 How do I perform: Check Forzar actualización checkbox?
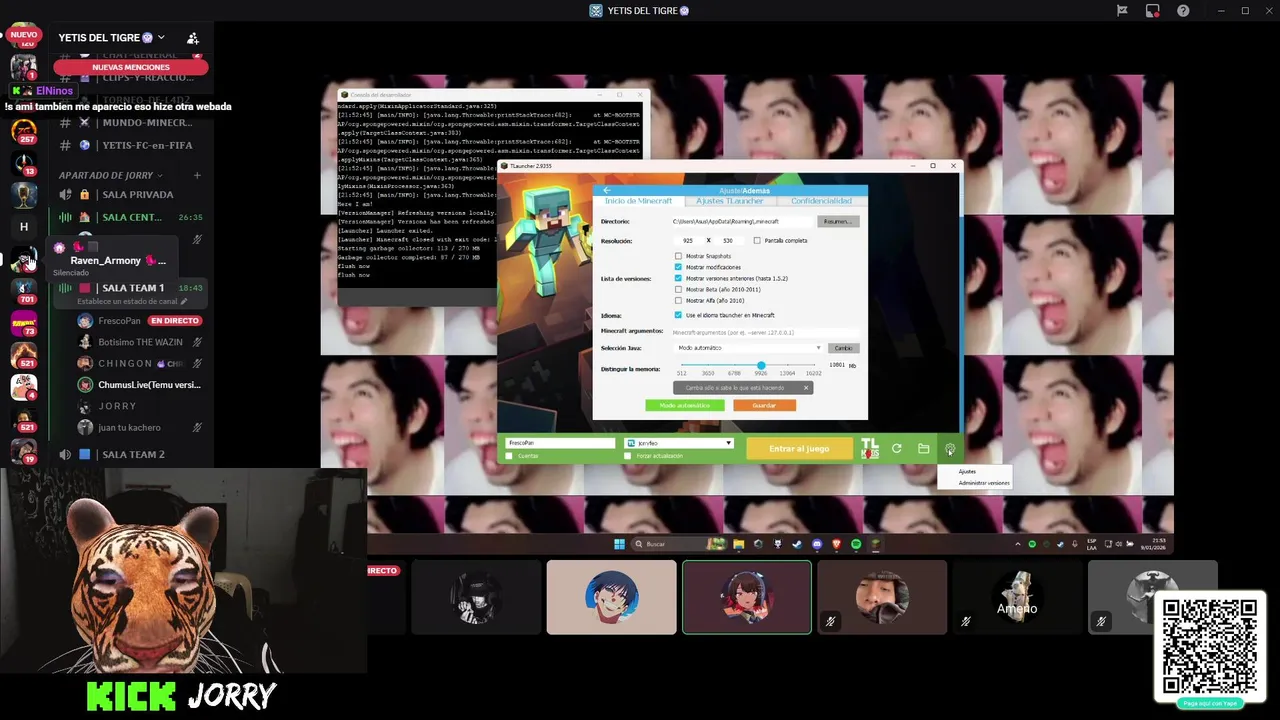(x=628, y=456)
